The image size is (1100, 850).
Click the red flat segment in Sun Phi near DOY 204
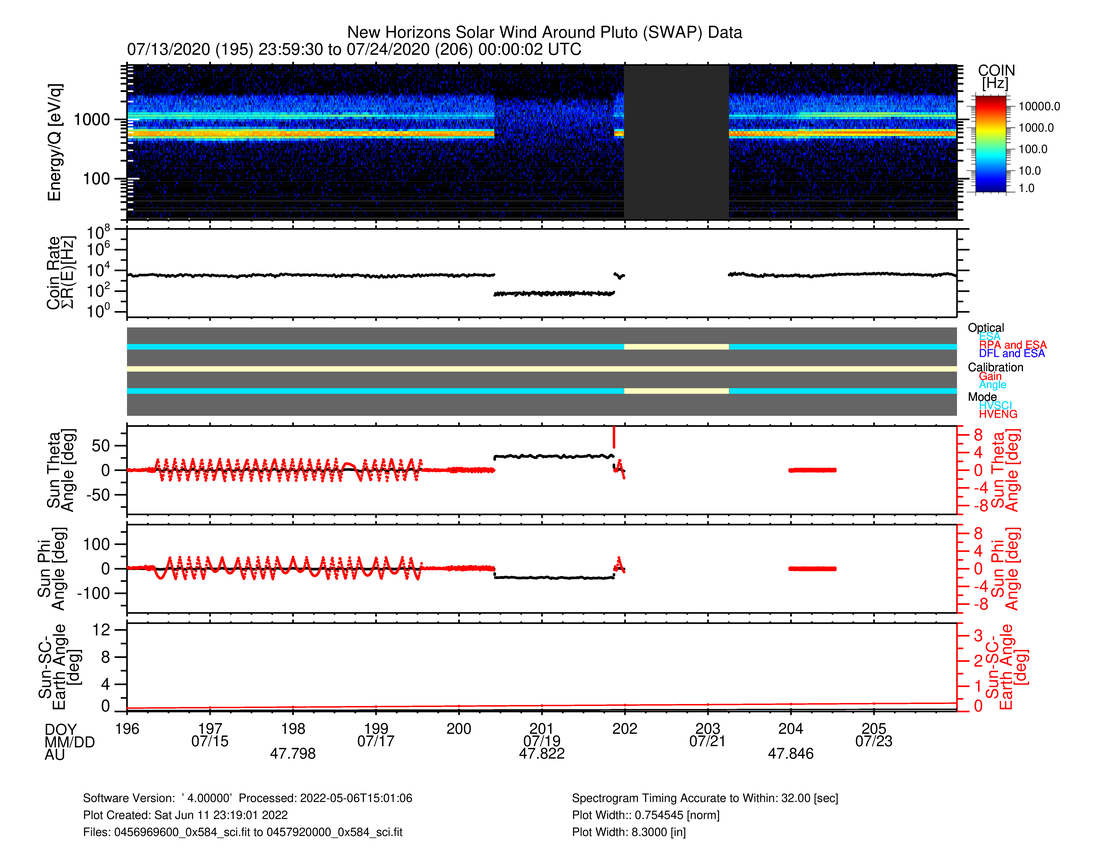812,568
